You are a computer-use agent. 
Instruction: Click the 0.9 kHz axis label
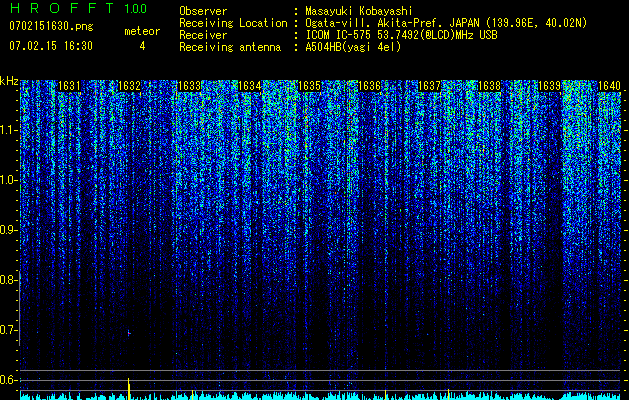(8, 230)
